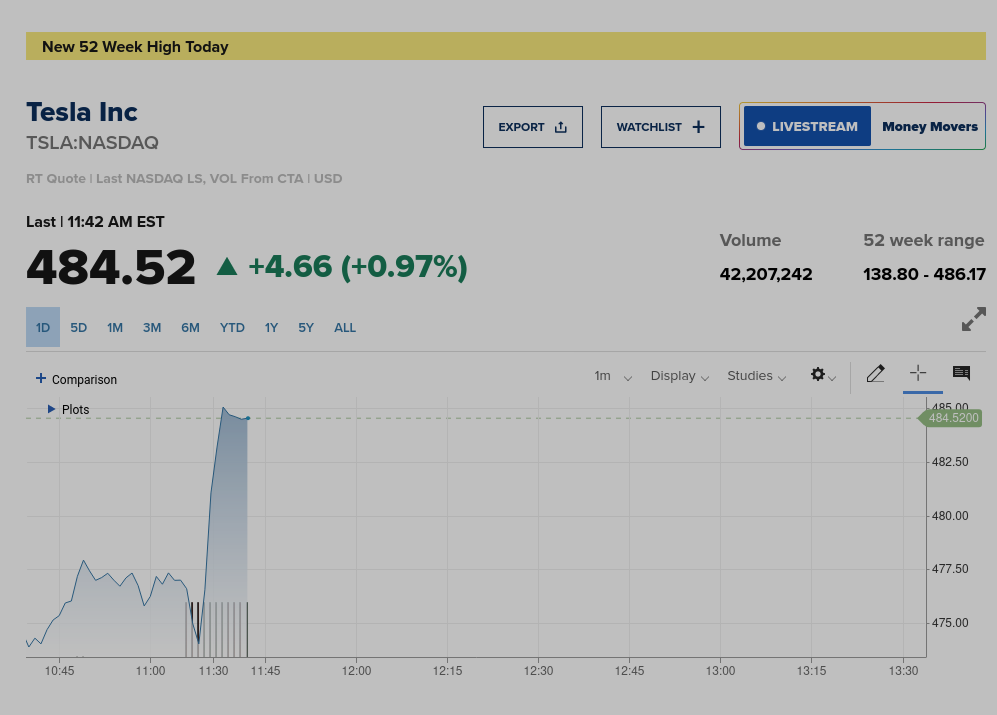Click the TSLA:NASDAQ ticker text
Screen dimensions: 997x715
click(92, 142)
